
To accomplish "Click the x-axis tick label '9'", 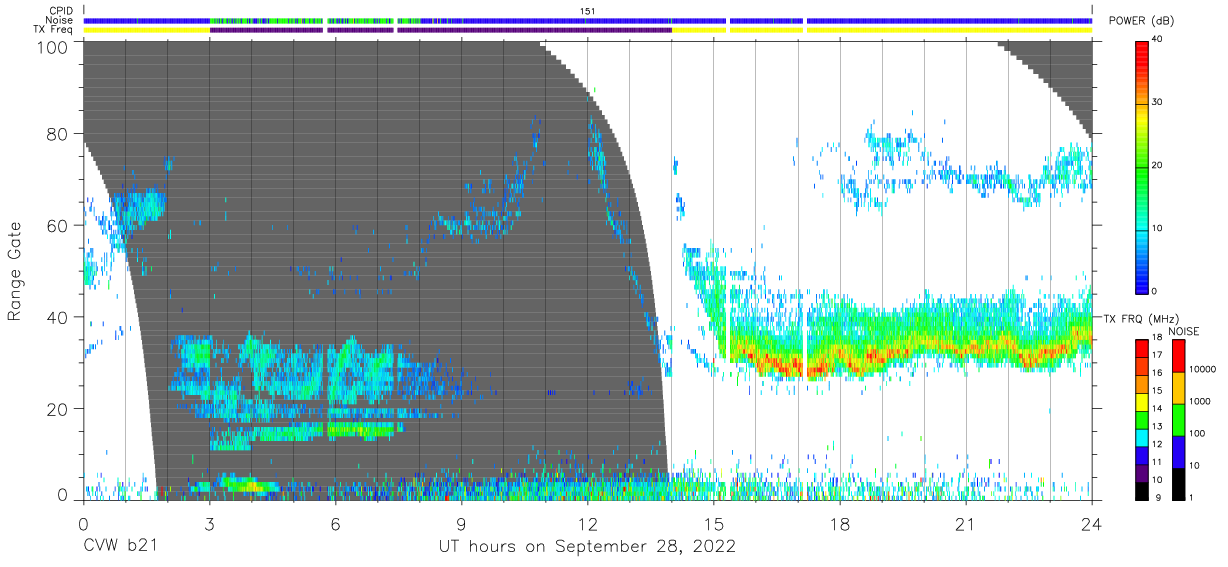I will point(461,523).
